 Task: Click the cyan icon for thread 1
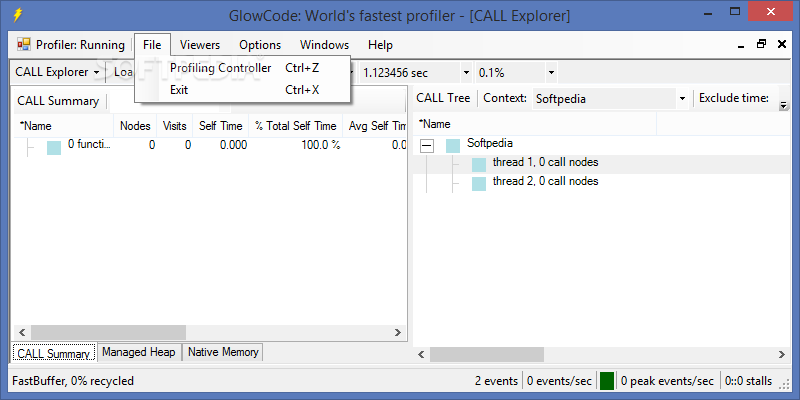click(479, 164)
